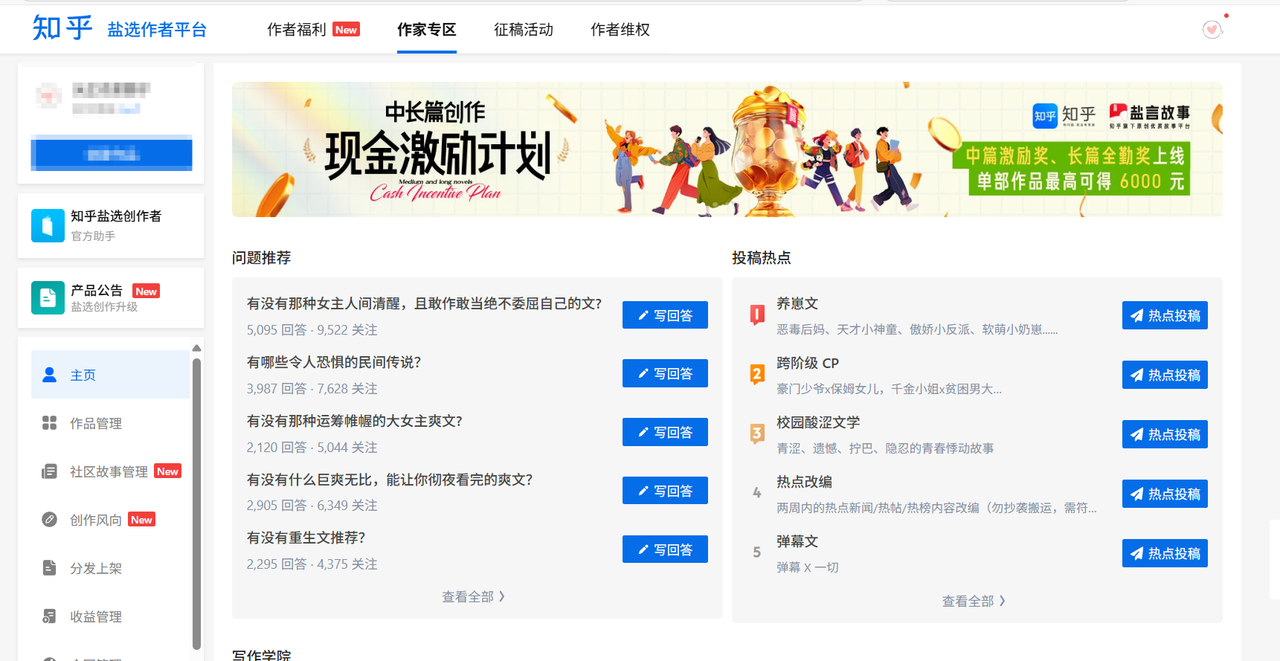Click the 产品公告 document icon
Viewport: 1280px width, 661px height.
(47, 297)
